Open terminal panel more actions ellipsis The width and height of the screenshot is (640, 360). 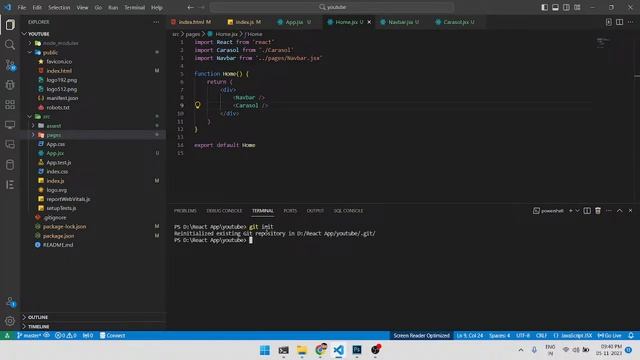pos(609,211)
